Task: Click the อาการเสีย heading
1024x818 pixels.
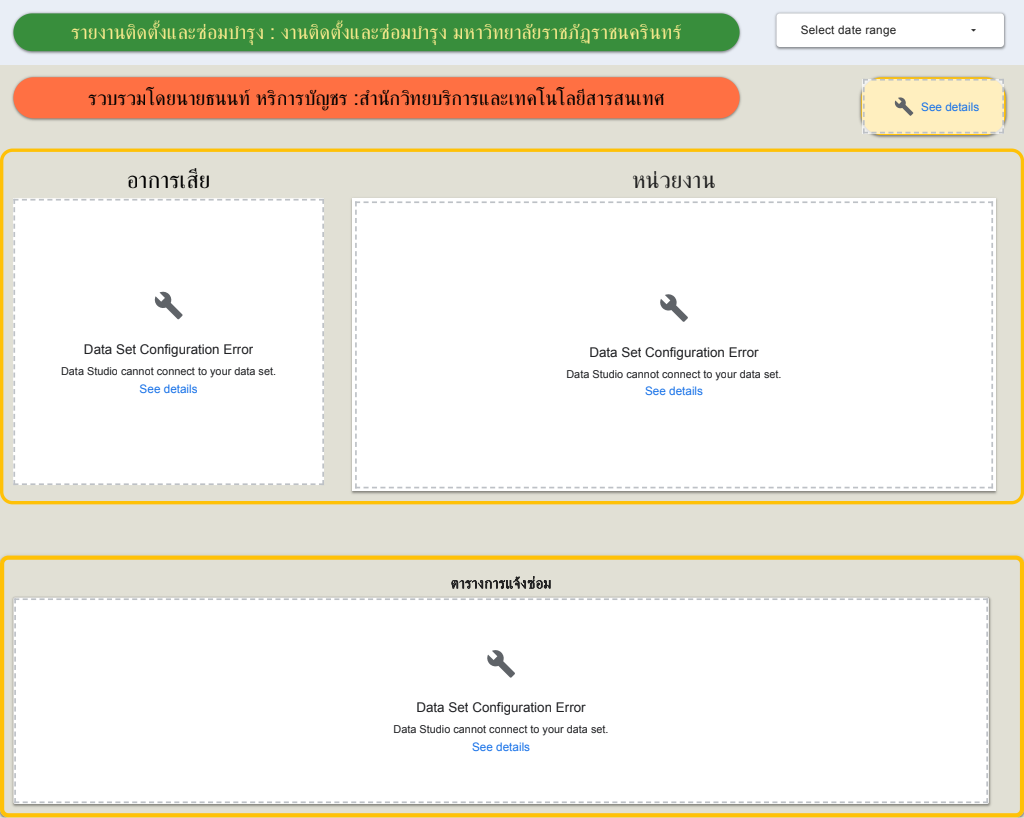Action: [168, 180]
